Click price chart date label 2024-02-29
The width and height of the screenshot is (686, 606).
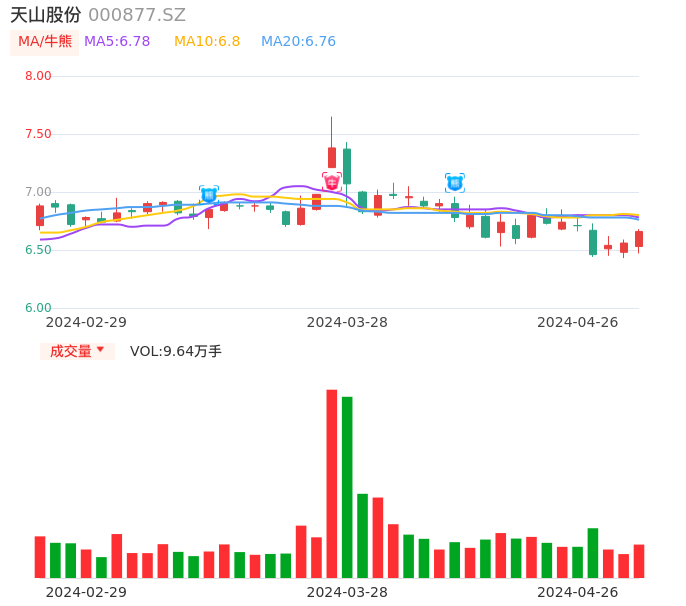(86, 322)
